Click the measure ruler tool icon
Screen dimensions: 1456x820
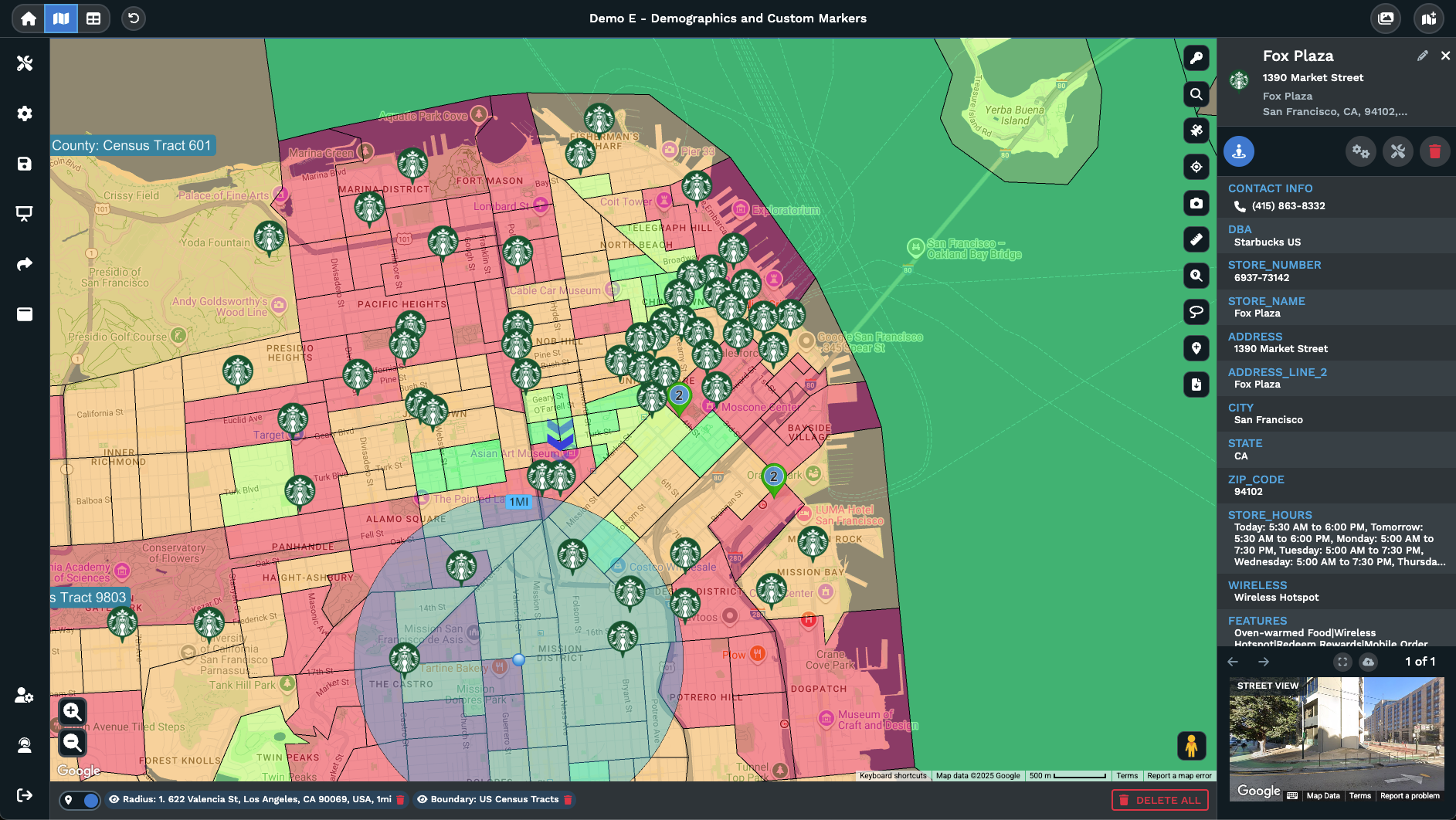pos(1196,239)
